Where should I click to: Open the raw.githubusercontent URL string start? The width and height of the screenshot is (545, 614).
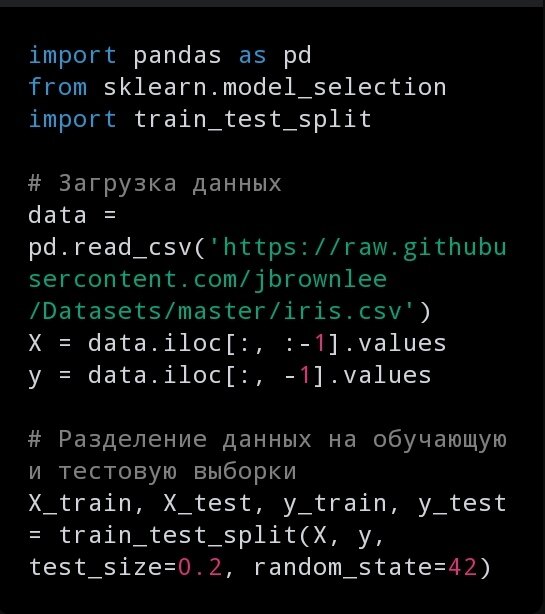(x=358, y=247)
